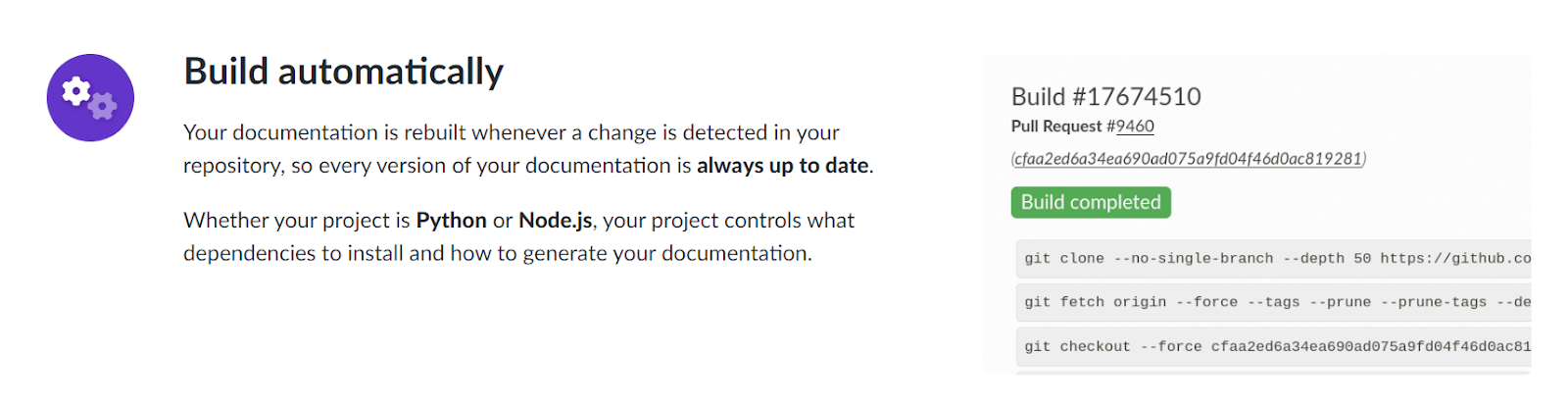
Task: Click the bold "always up to date" text
Action: coord(782,166)
